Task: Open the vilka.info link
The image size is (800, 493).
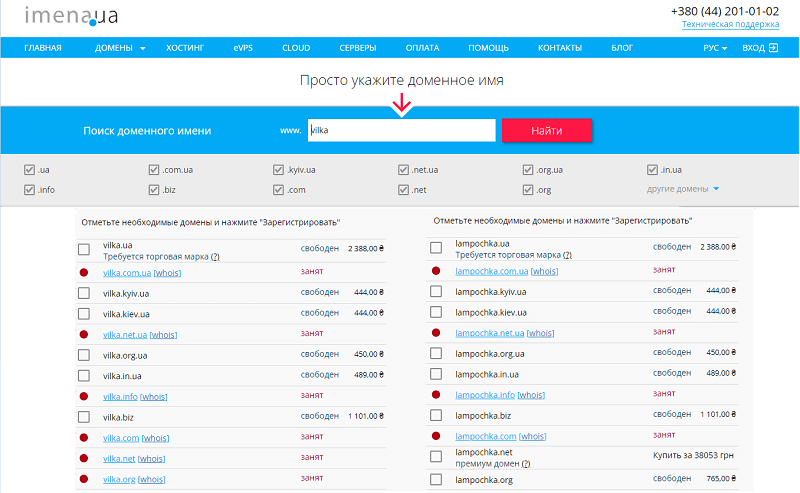Action: pyautogui.click(x=120, y=397)
